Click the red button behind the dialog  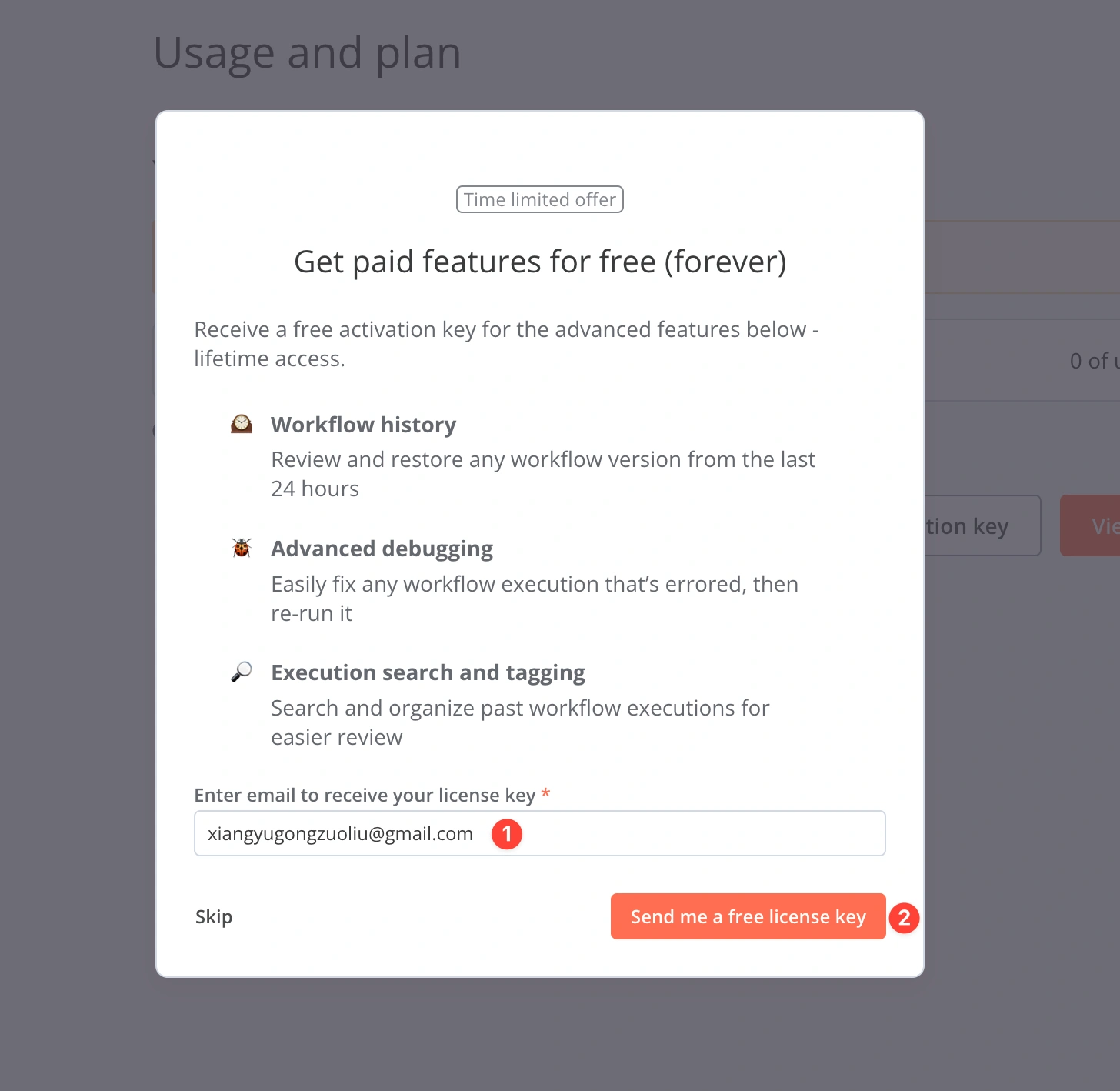click(x=1091, y=526)
